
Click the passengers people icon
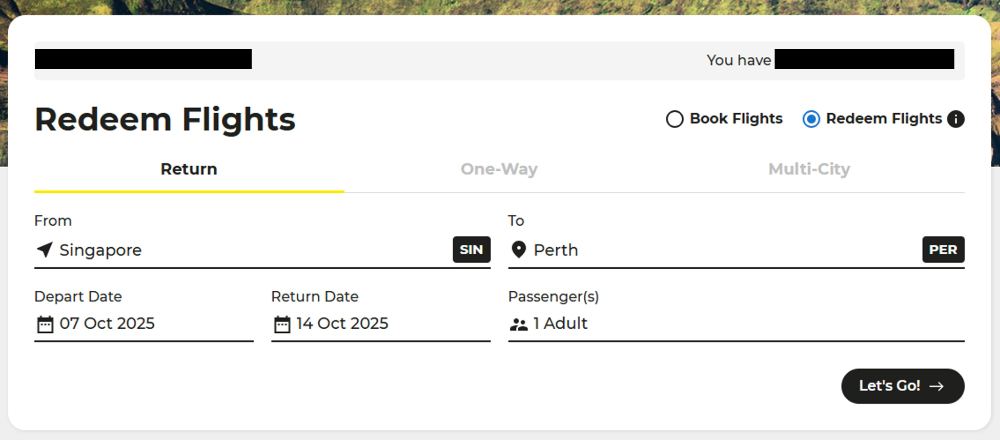(518, 324)
